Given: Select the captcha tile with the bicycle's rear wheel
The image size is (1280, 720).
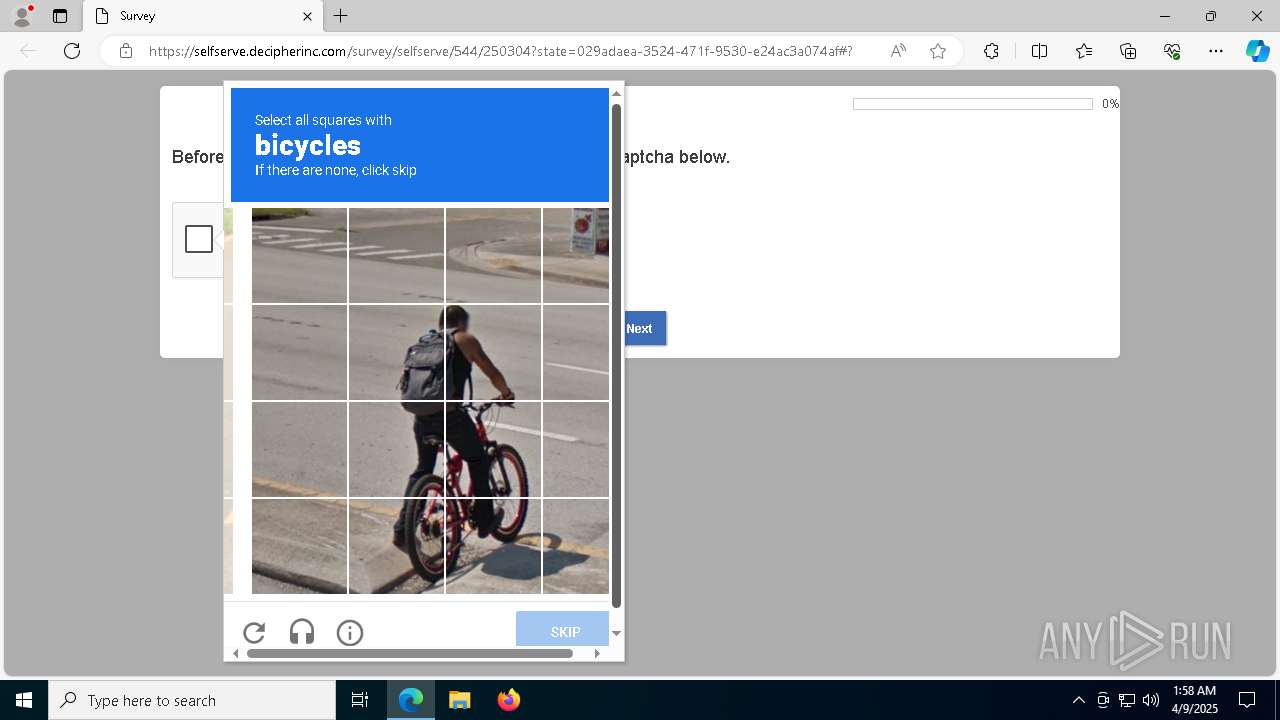Looking at the screenshot, I should click(396, 546).
